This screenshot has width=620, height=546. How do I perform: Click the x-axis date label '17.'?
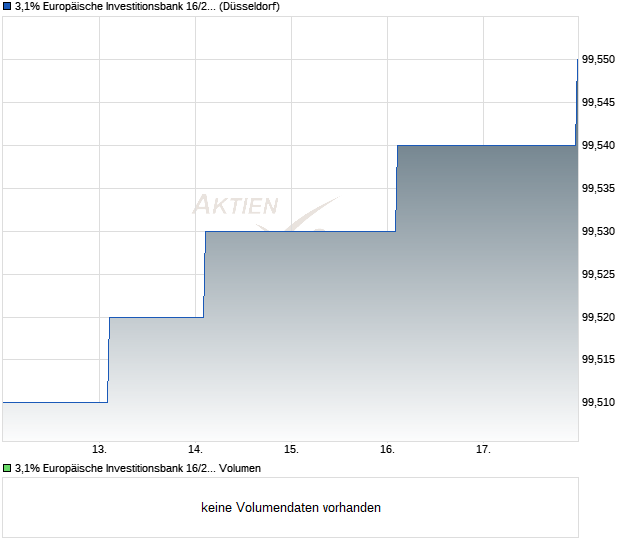pos(483,450)
